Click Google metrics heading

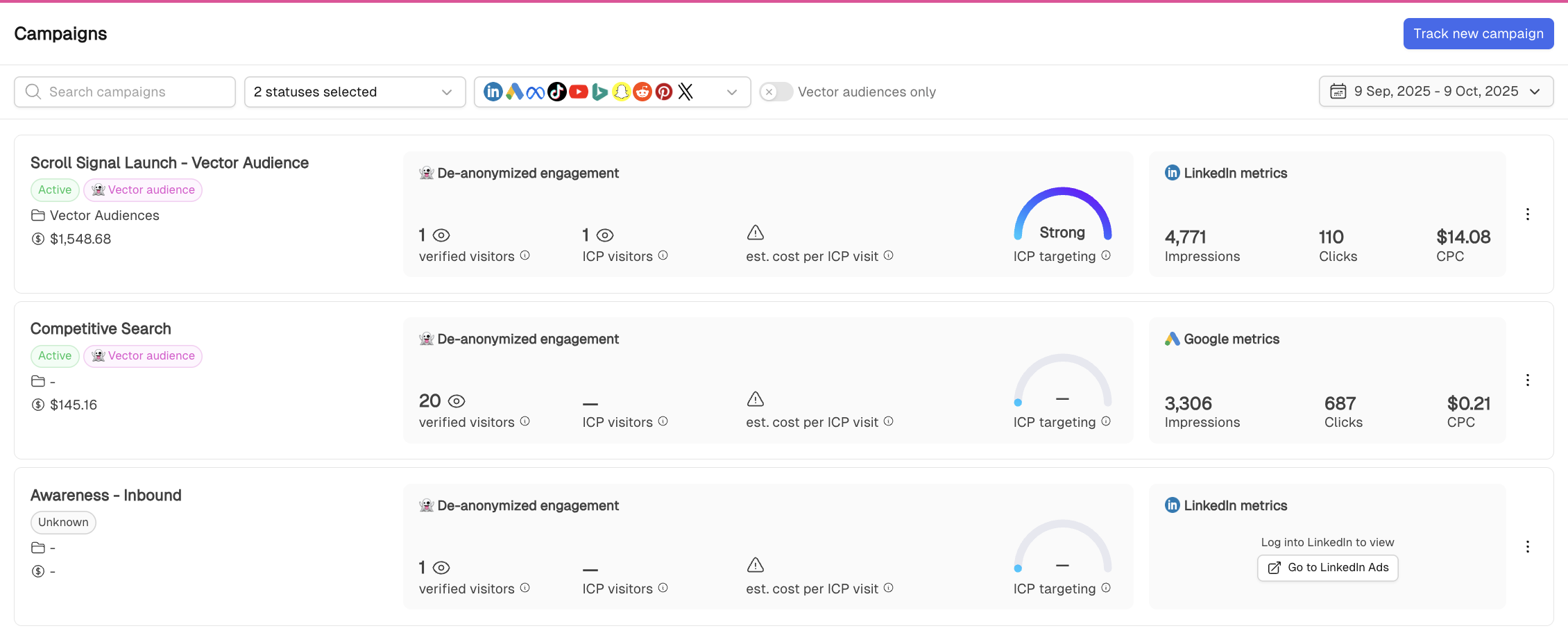pyautogui.click(x=1232, y=339)
